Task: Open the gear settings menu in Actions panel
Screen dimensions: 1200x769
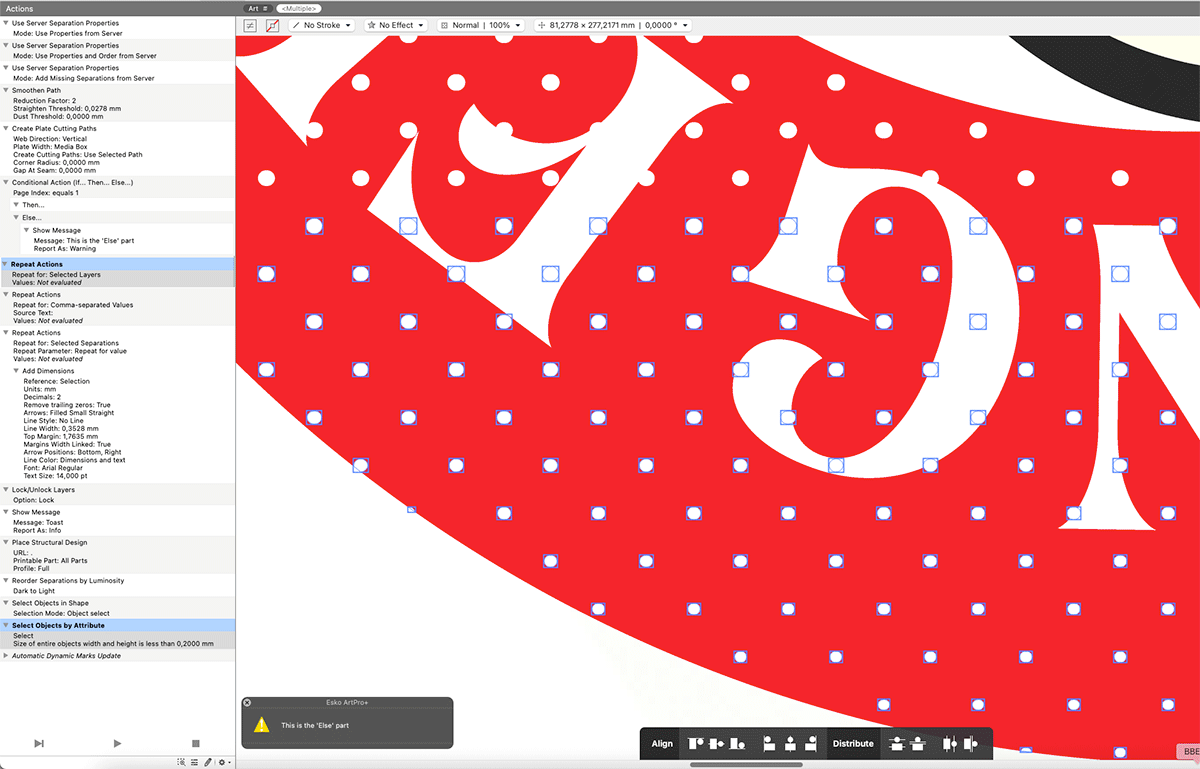Action: [223, 762]
